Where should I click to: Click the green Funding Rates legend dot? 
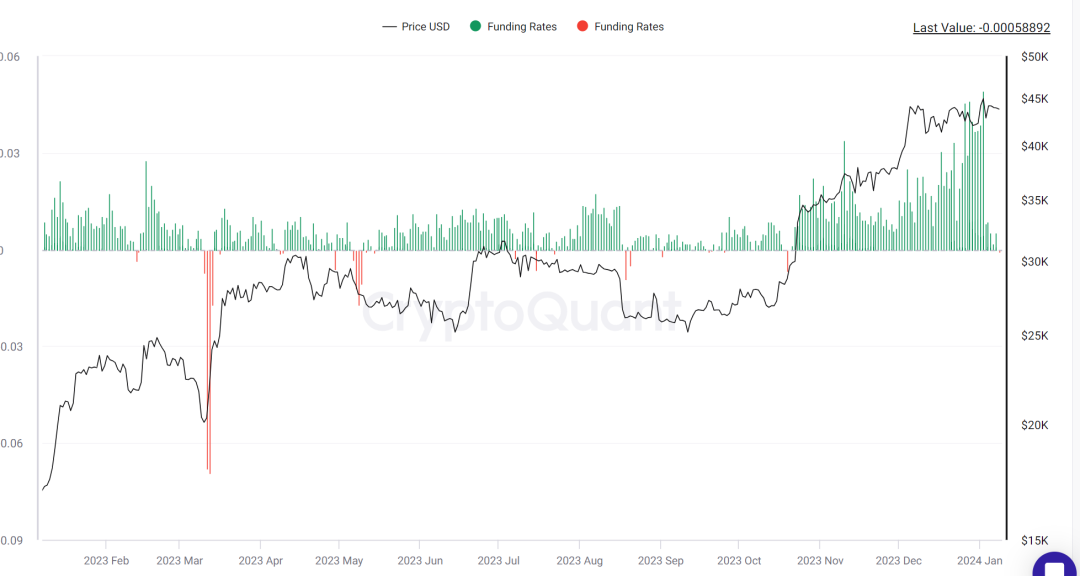[x=475, y=27]
